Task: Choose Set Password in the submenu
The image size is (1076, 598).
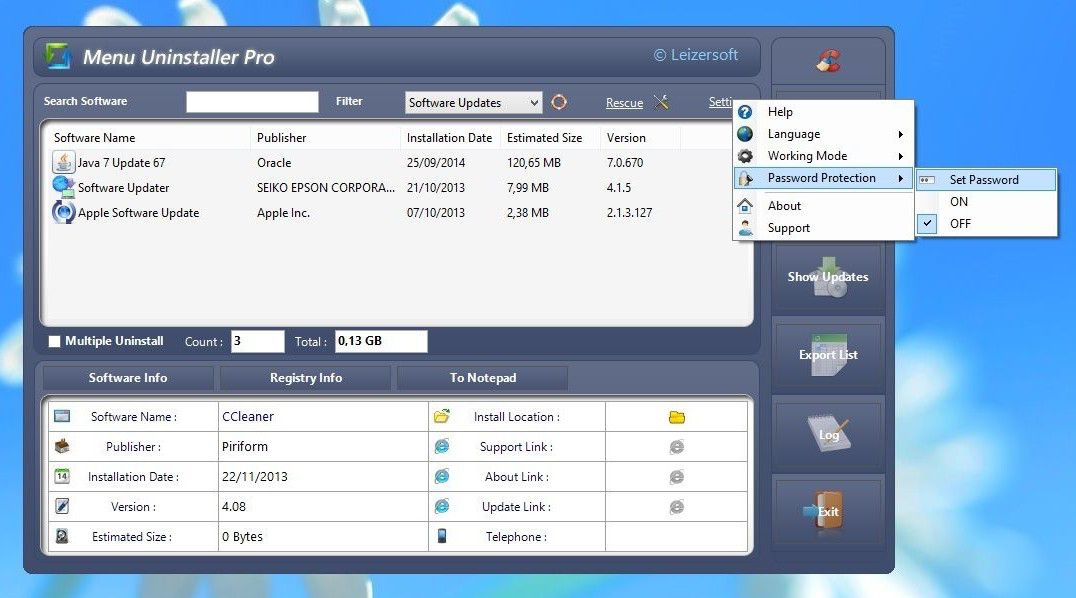Action: coord(987,180)
